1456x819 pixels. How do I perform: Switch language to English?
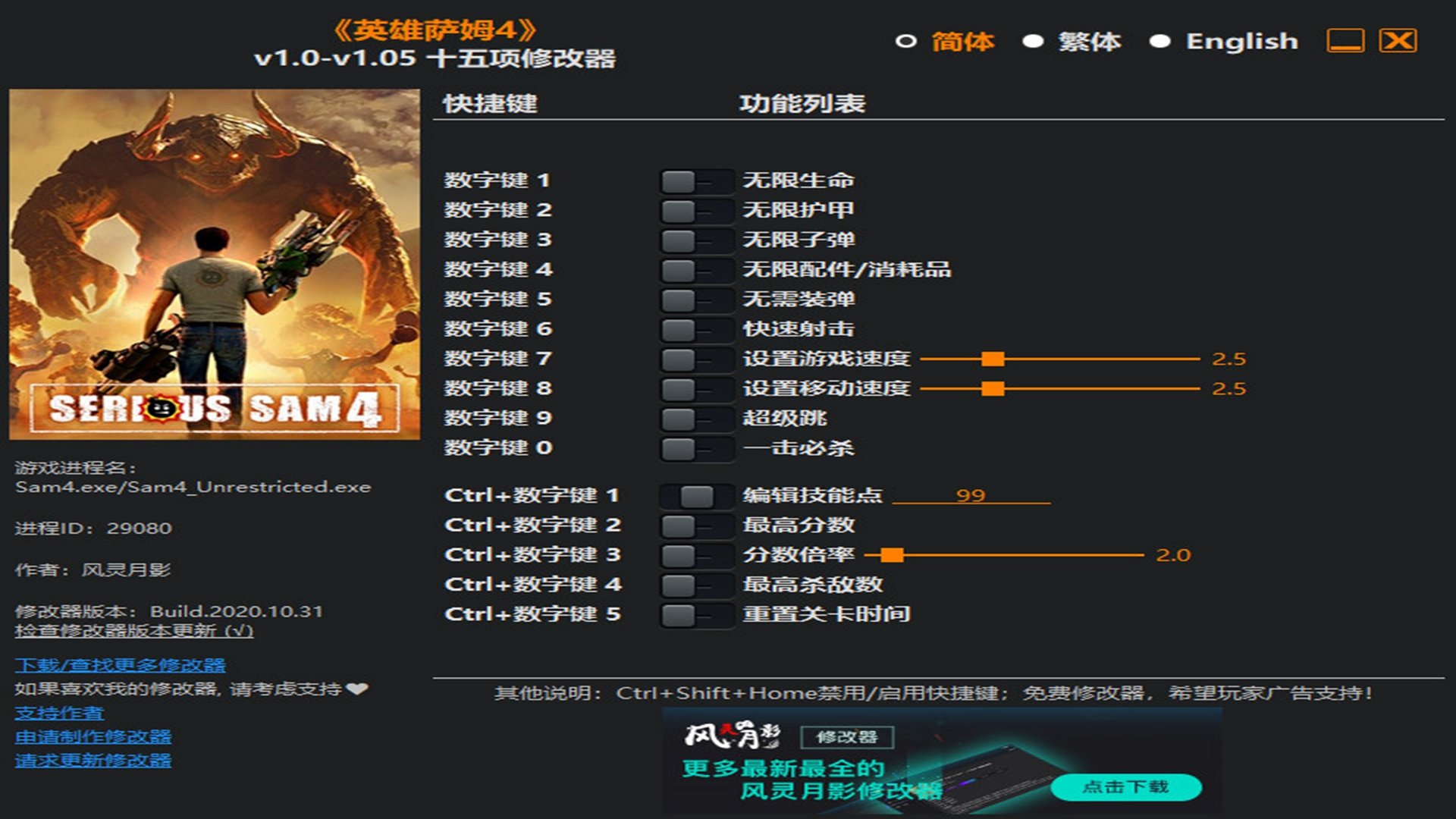click(1159, 41)
